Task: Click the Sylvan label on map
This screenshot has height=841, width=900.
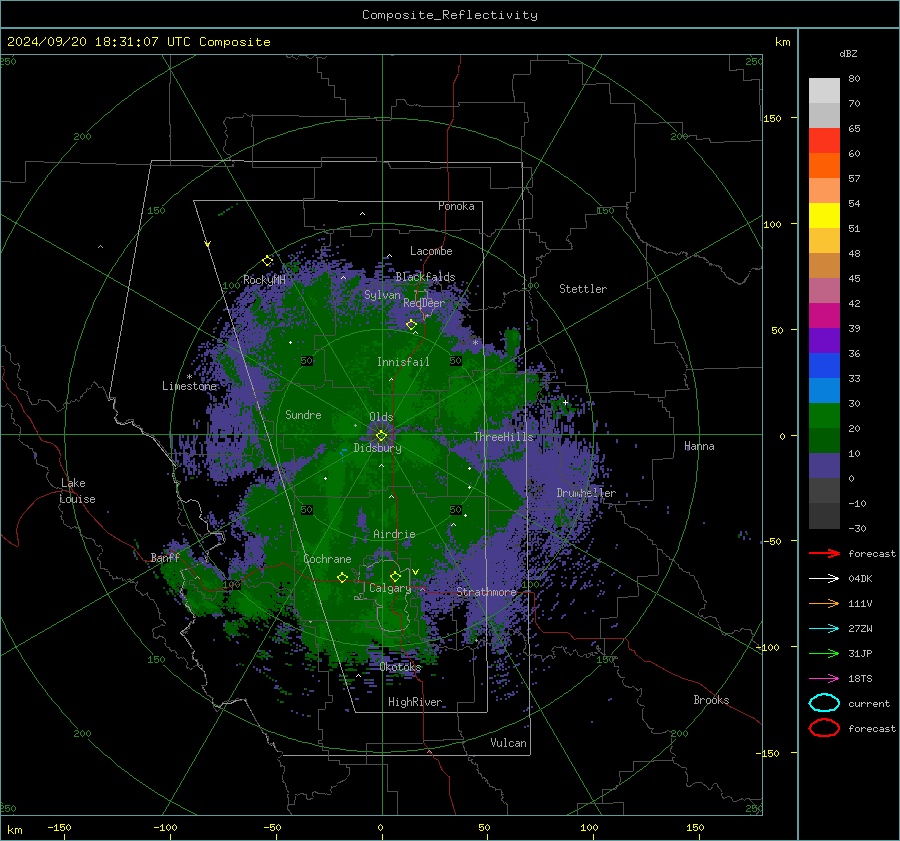Action: (x=382, y=295)
